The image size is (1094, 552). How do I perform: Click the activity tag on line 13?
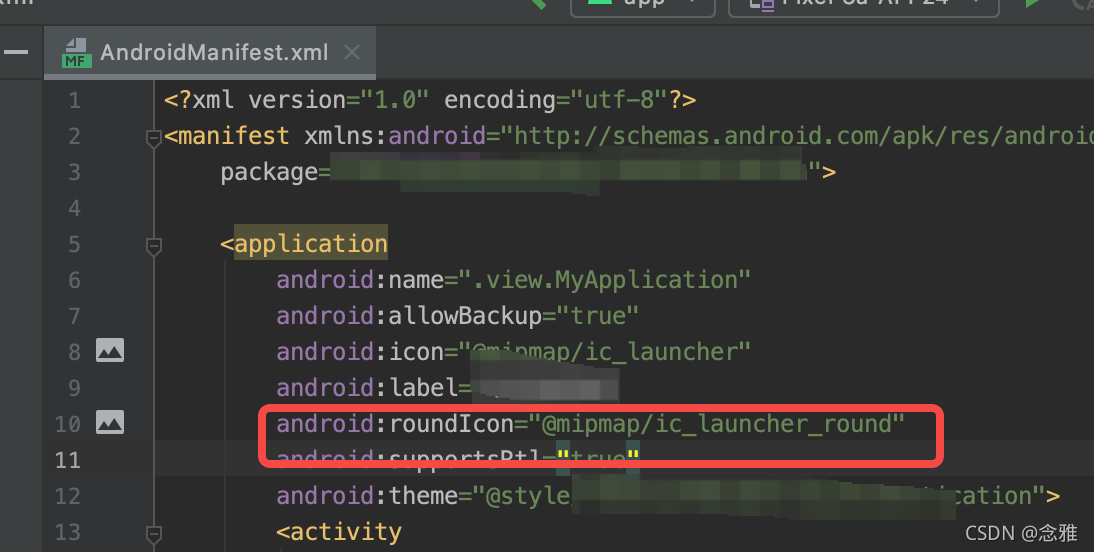coord(339,532)
